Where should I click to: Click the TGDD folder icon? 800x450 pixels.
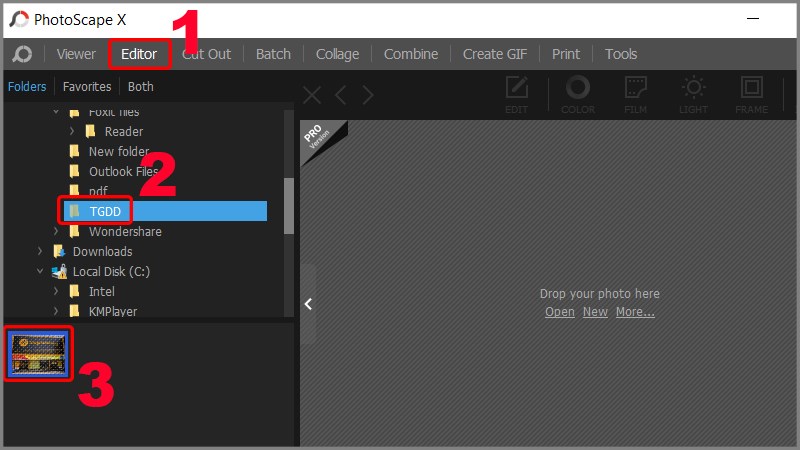pyautogui.click(x=74, y=211)
